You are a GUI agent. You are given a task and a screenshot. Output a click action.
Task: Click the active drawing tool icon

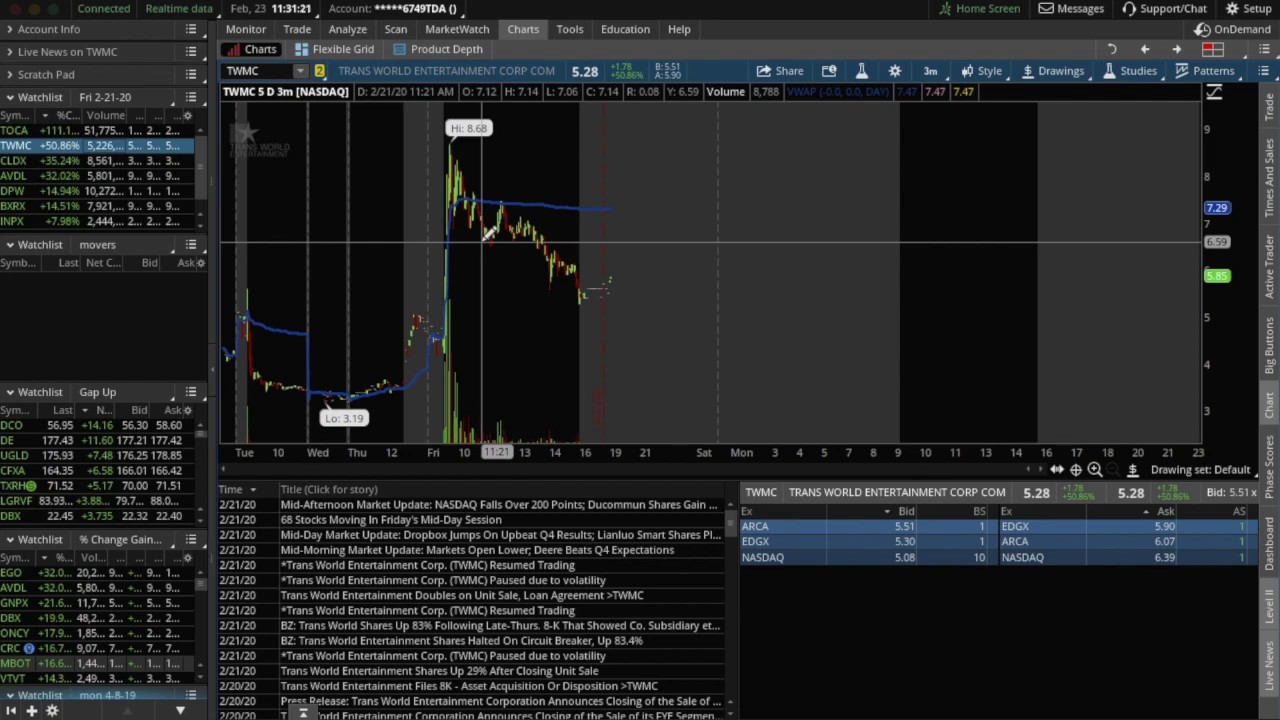pyautogui.click(x=1133, y=470)
